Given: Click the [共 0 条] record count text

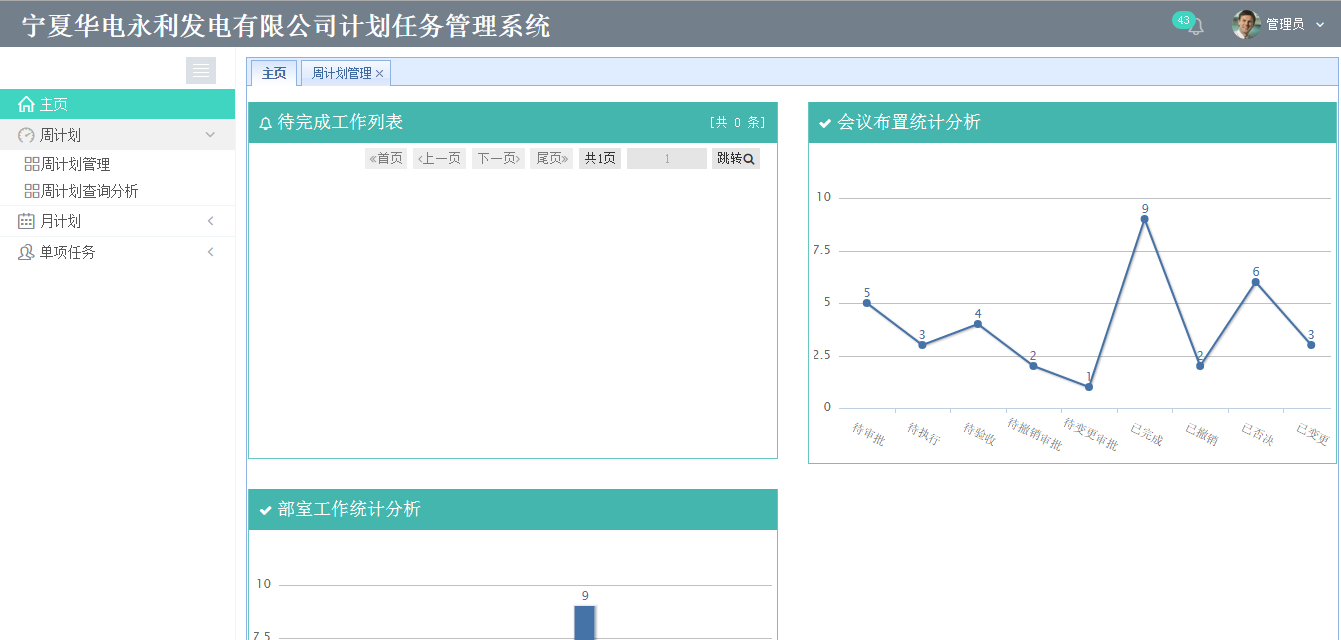Looking at the screenshot, I should tap(737, 123).
